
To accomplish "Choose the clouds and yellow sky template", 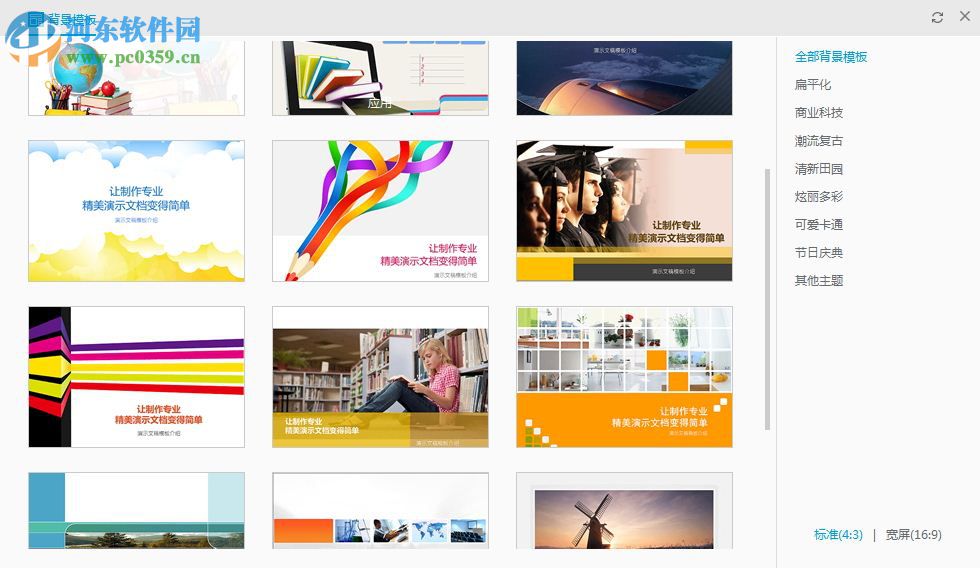I will tap(136, 211).
